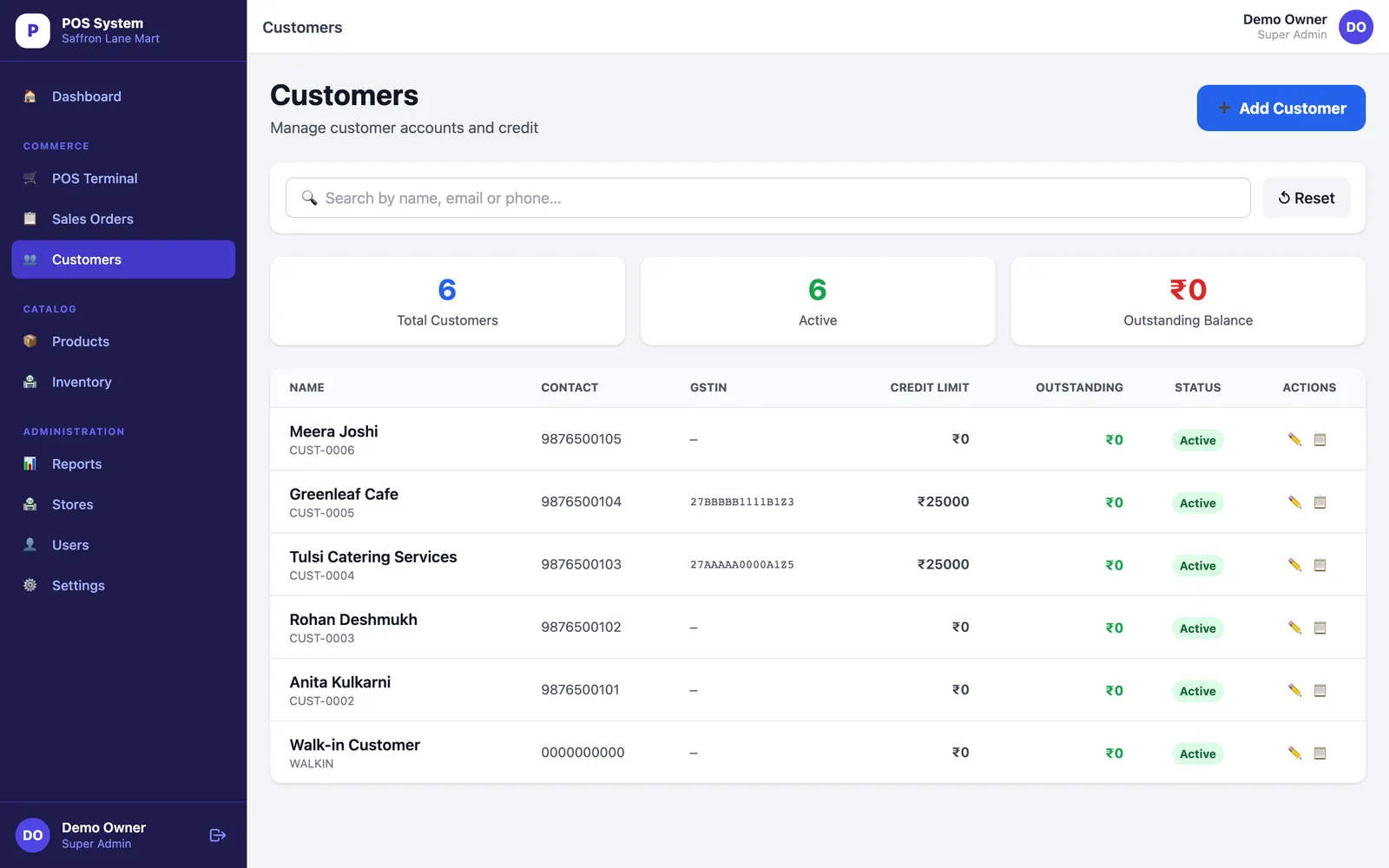Open the ledger icon for Rohan Deshmukh

point(1320,628)
